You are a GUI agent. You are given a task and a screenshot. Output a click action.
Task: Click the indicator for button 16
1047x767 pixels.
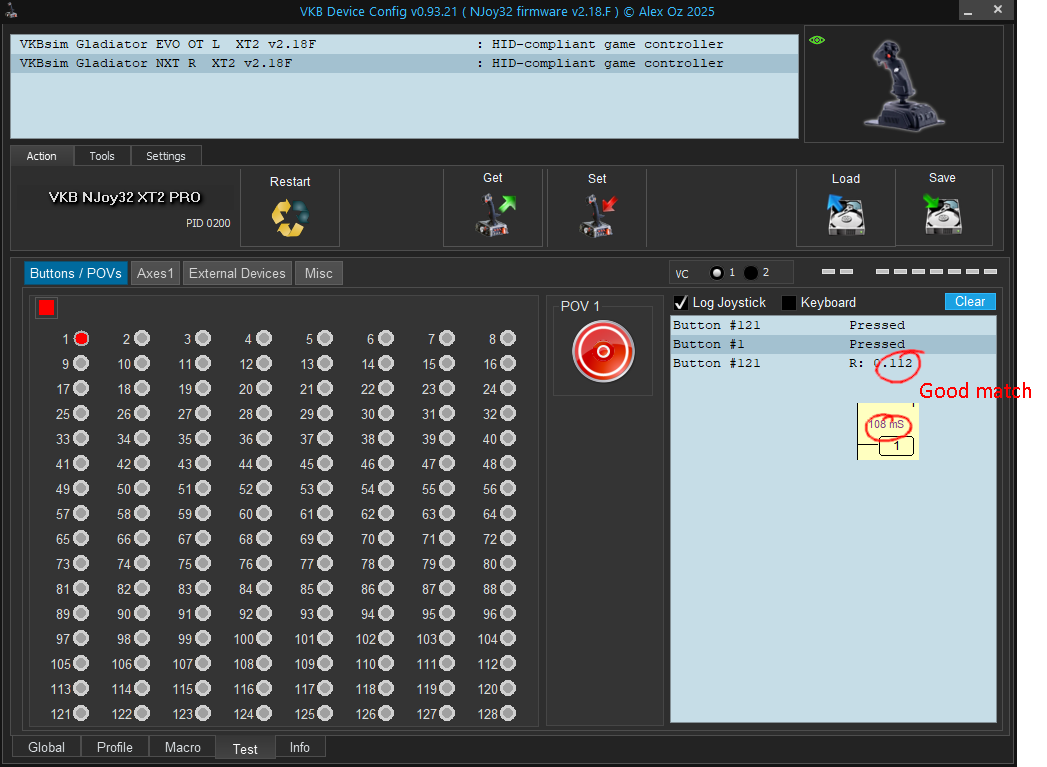508,363
